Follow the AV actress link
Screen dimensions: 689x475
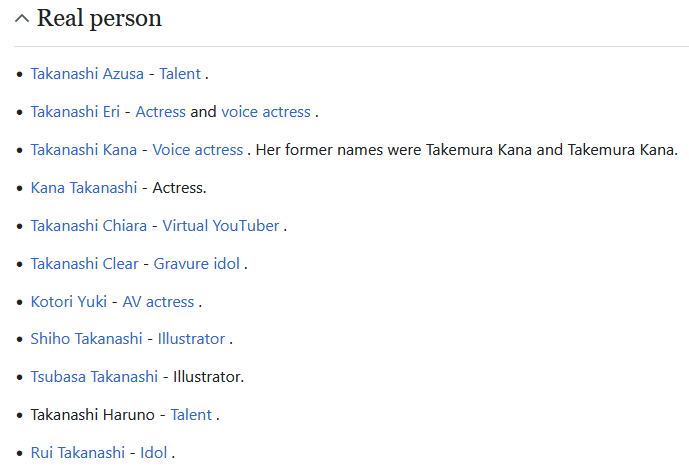[158, 302]
